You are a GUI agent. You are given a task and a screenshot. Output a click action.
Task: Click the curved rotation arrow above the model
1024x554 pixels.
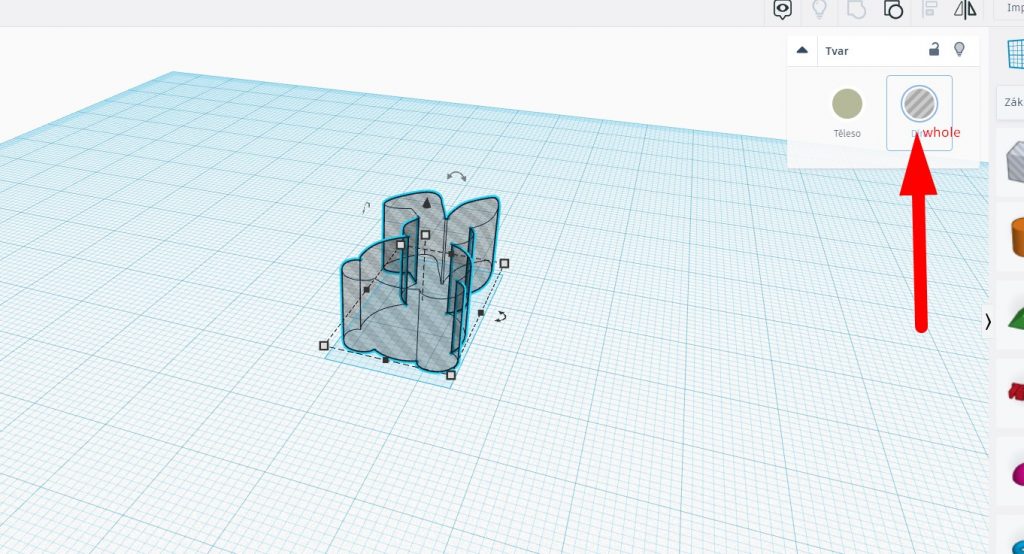pyautogui.click(x=456, y=176)
